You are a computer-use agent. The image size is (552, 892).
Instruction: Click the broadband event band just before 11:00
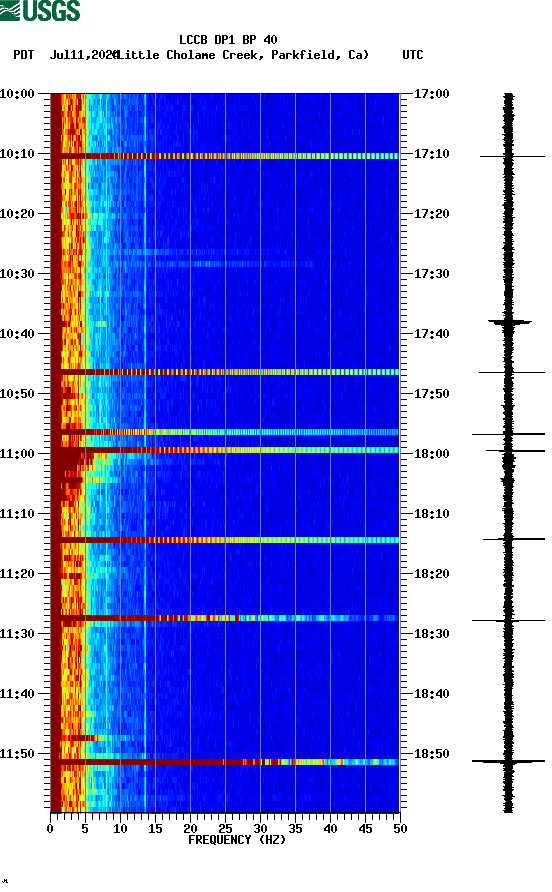(225, 450)
